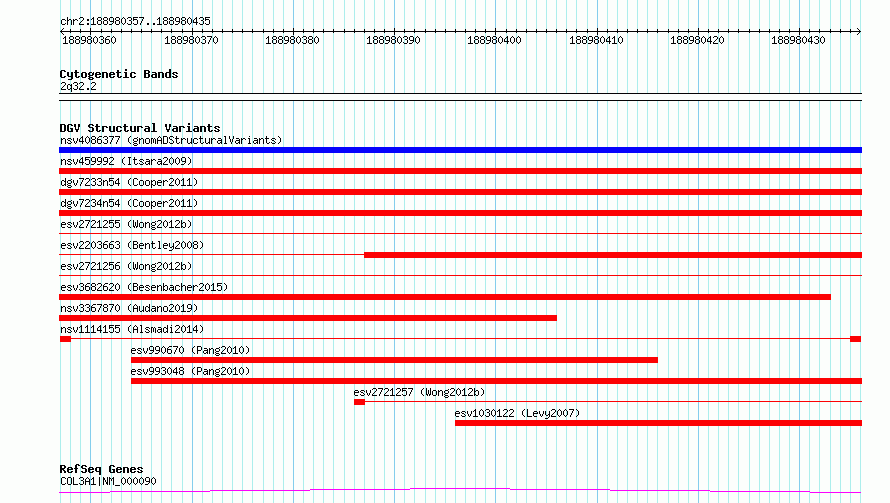
Task: Click ruler position 188980420
Action: 698,40
